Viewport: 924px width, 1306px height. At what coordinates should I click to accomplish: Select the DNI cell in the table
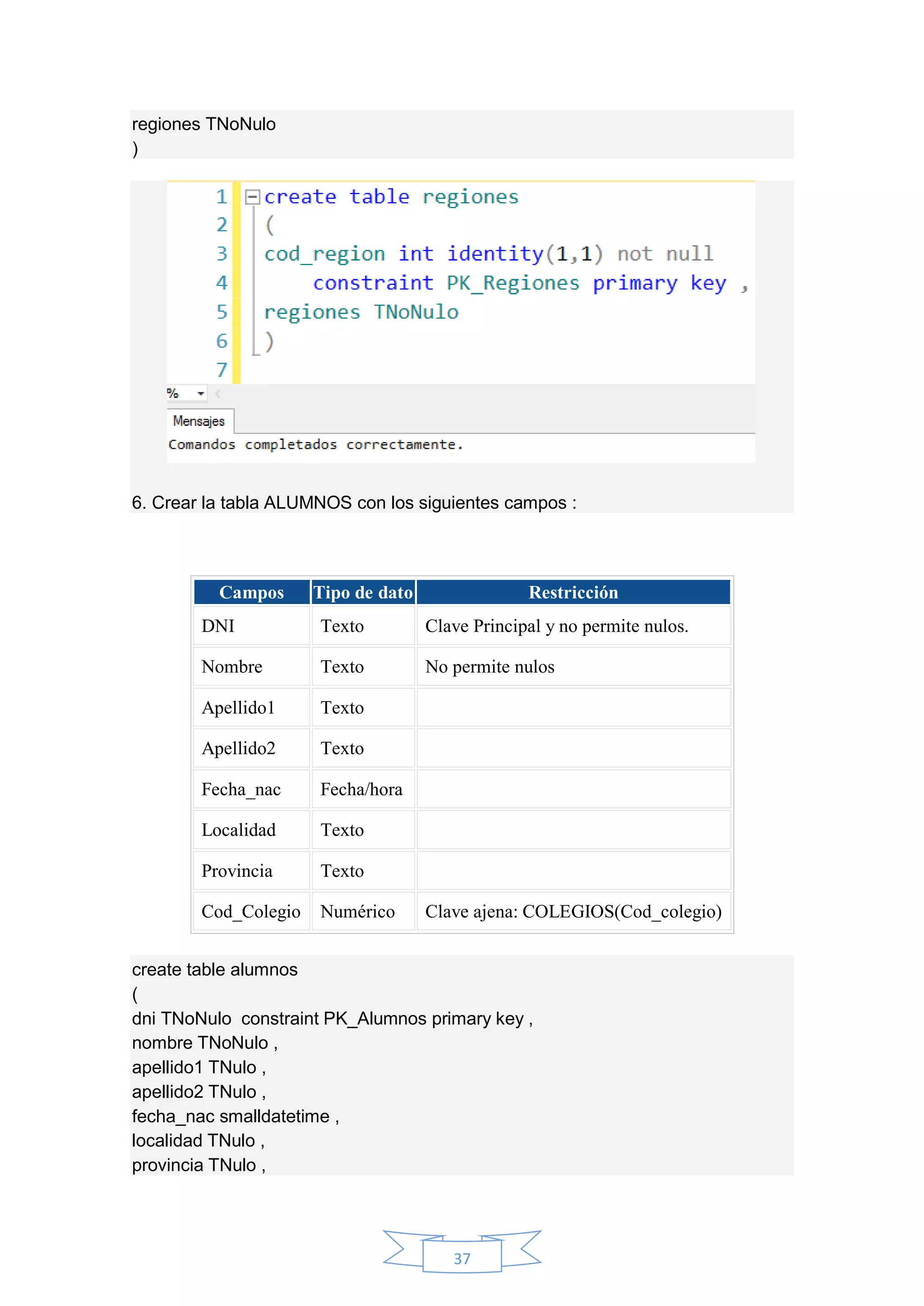[x=251, y=626]
